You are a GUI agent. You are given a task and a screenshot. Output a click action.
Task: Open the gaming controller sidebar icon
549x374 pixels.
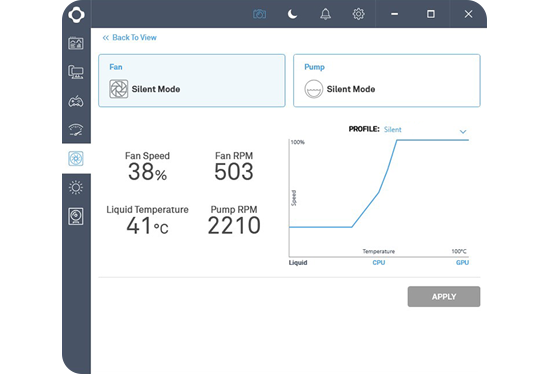(x=76, y=102)
